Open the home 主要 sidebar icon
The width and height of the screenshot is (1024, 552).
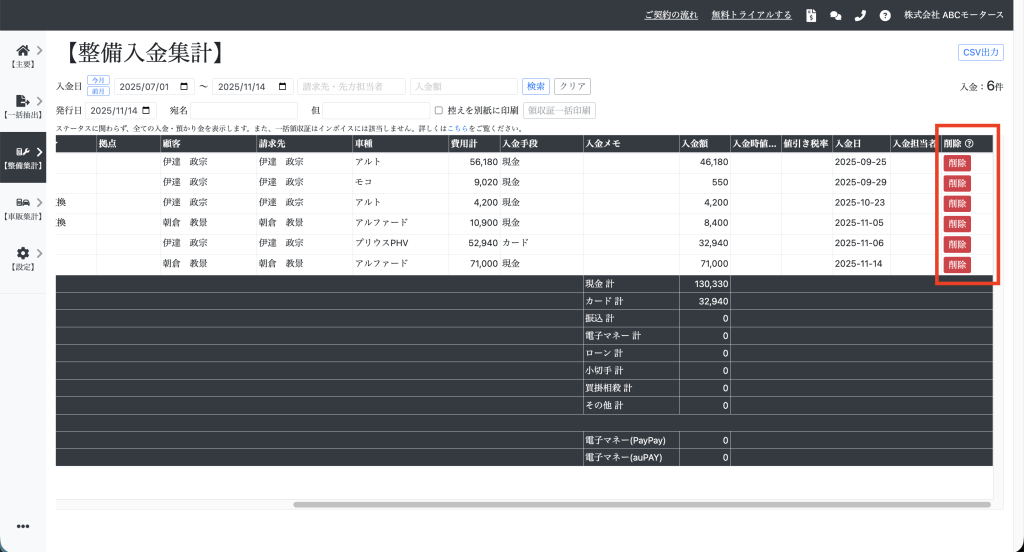pos(23,51)
